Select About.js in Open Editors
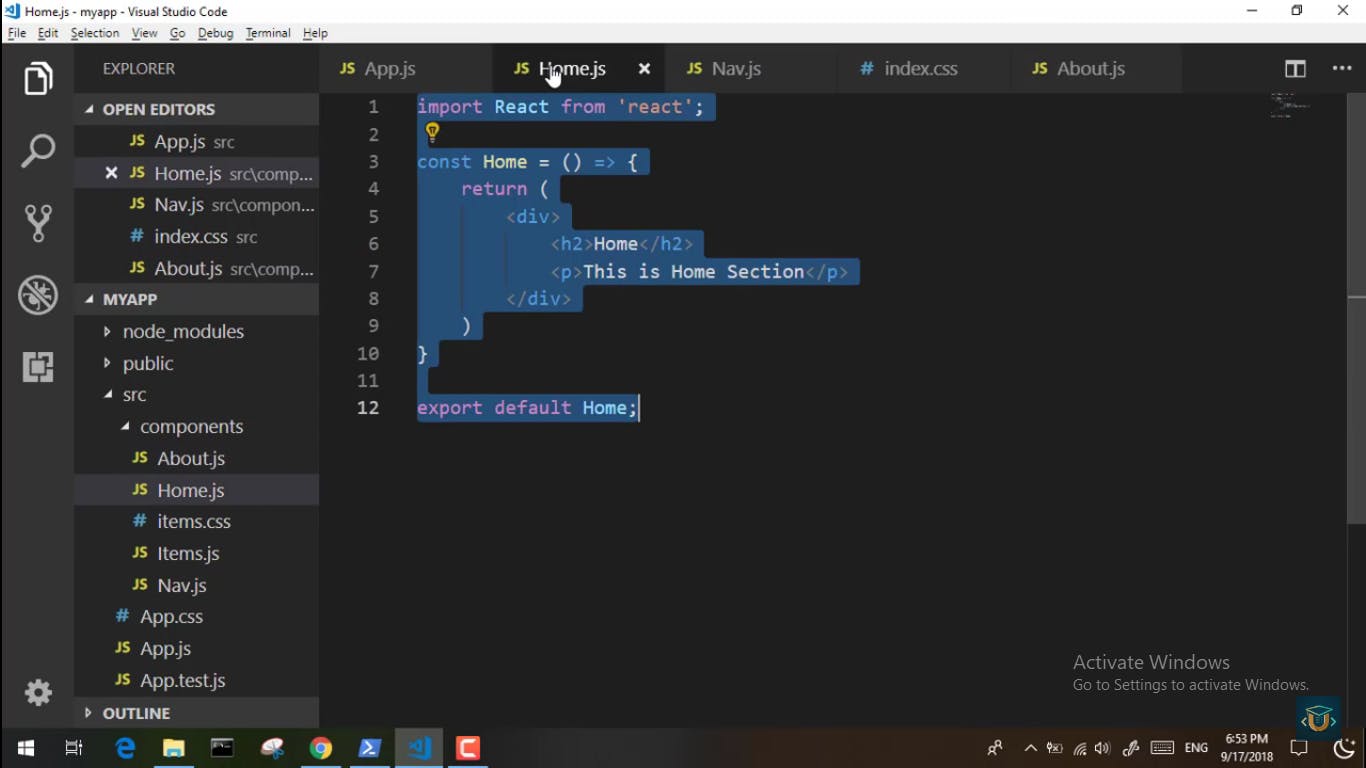Image resolution: width=1366 pixels, height=768 pixels. click(197, 269)
